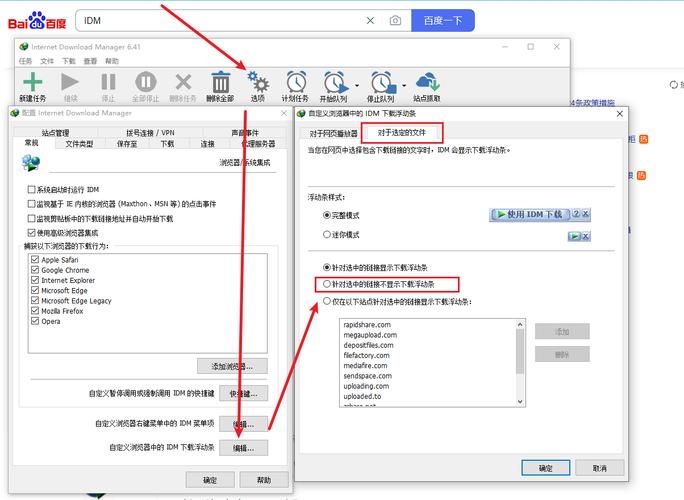This screenshot has width=684, height=500.
Task: Uncheck Opera in browser list
Action: [35, 321]
